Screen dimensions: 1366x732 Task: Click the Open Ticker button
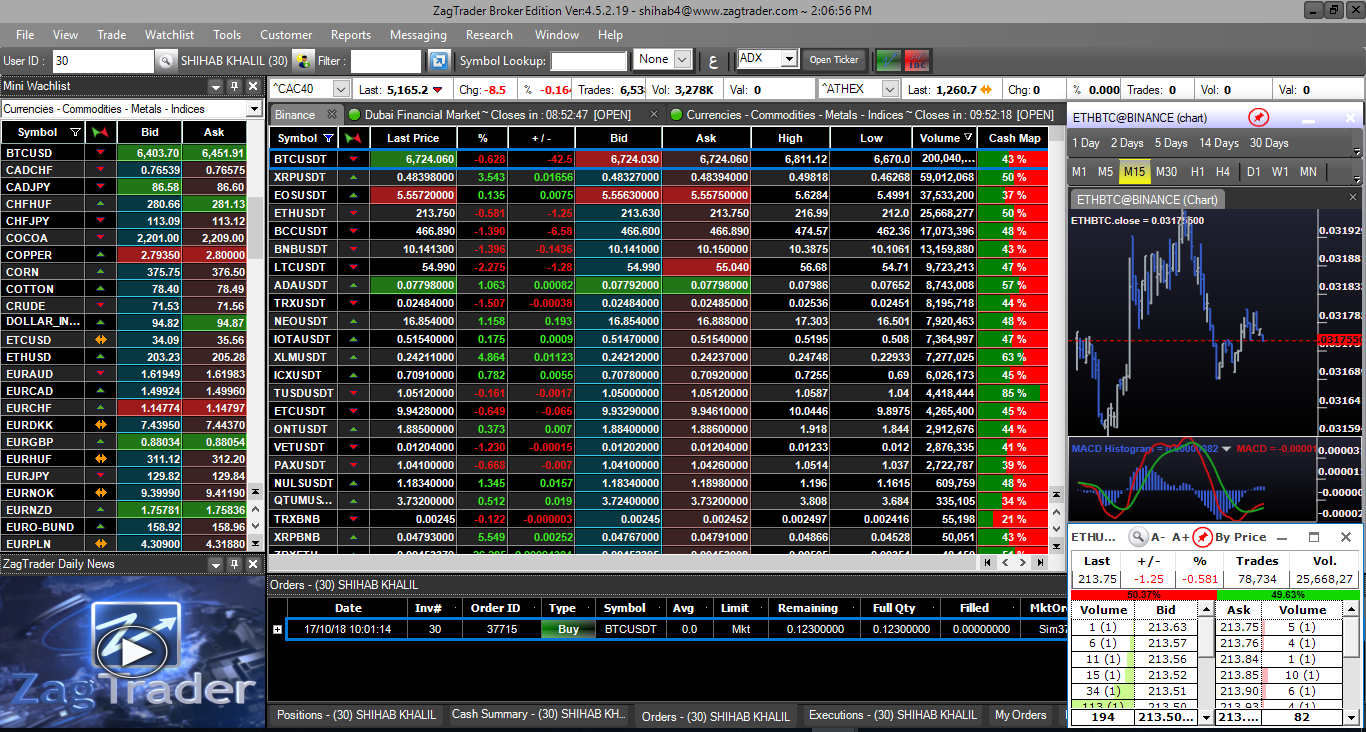coord(834,60)
